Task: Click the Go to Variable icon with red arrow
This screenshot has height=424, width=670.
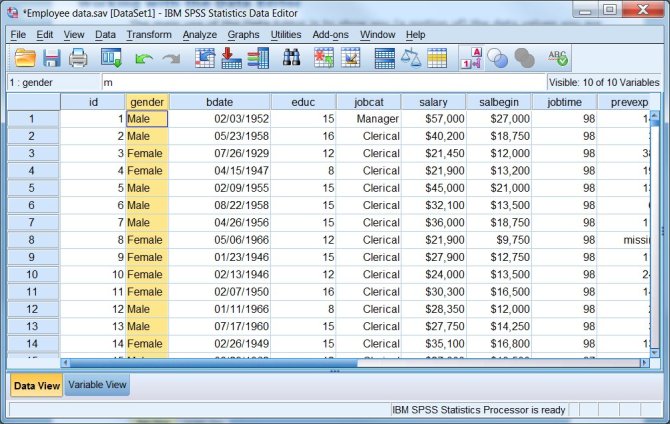Action: pyautogui.click(x=232, y=58)
